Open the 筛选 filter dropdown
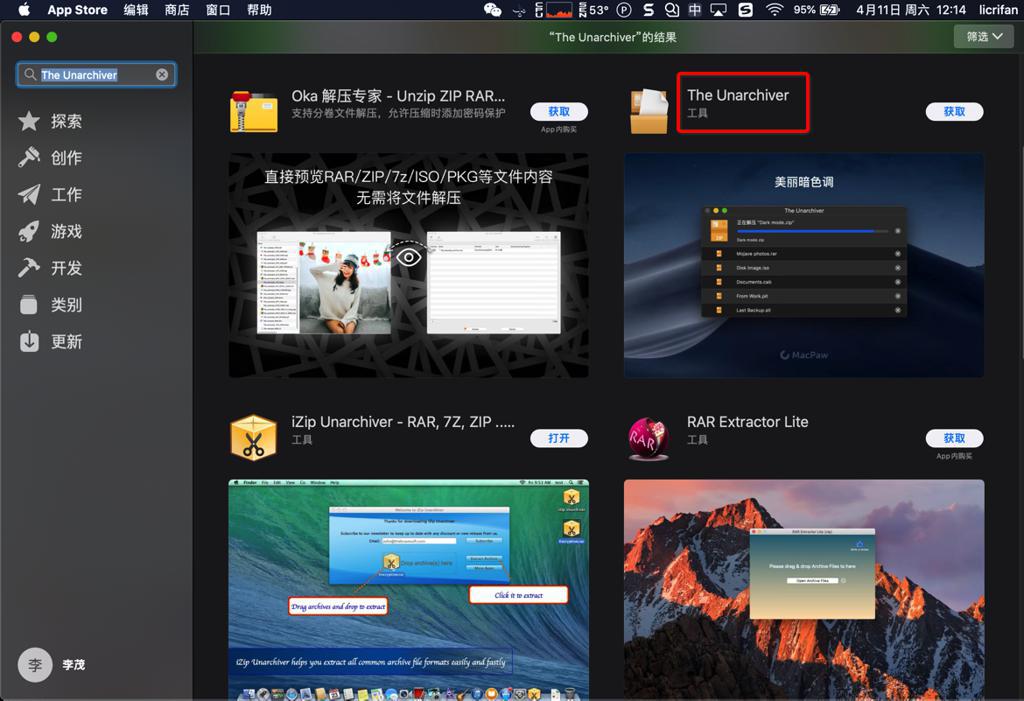Image resolution: width=1024 pixels, height=701 pixels. [984, 37]
